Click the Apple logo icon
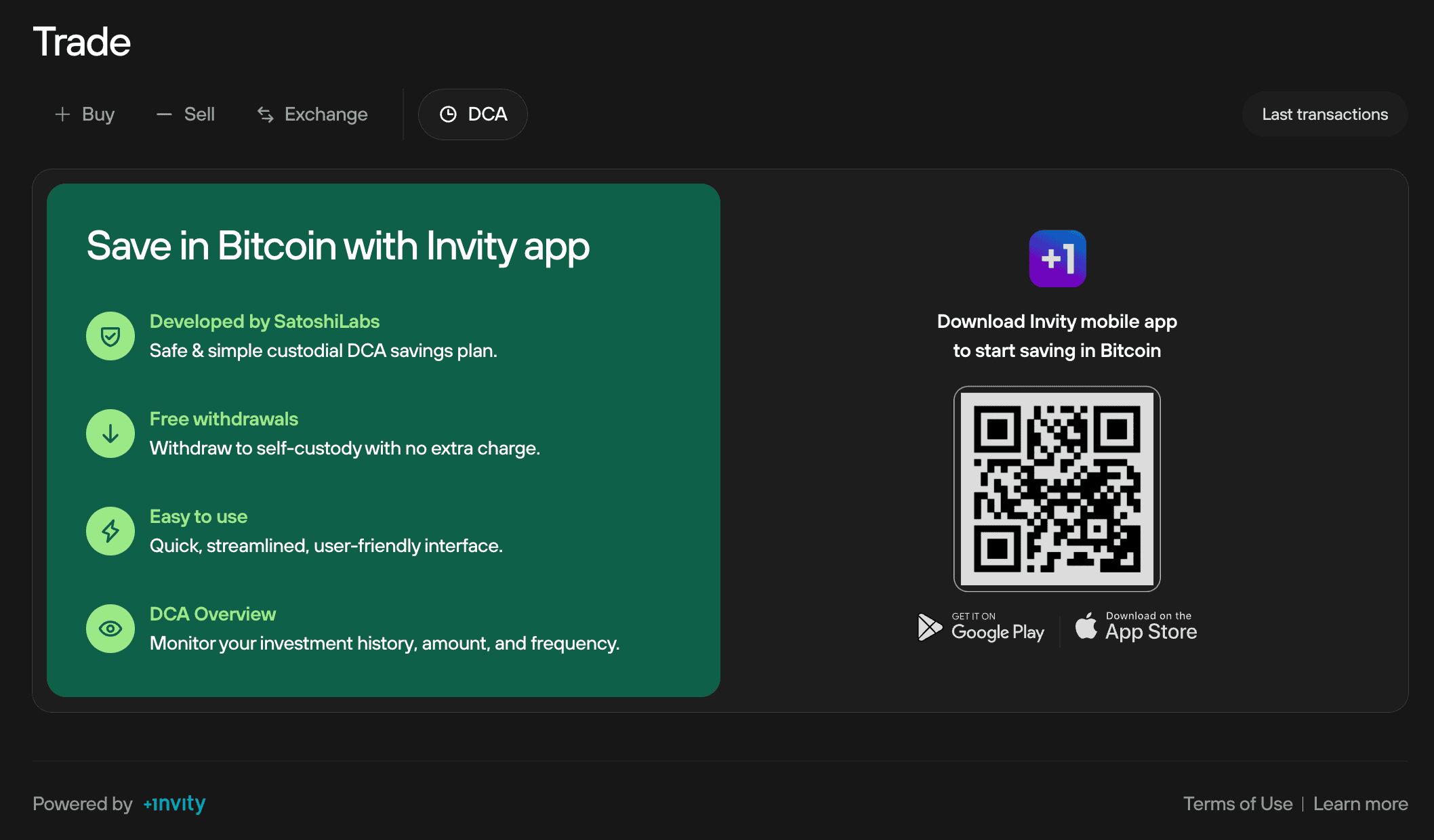Viewport: 1434px width, 840px height. [x=1086, y=626]
